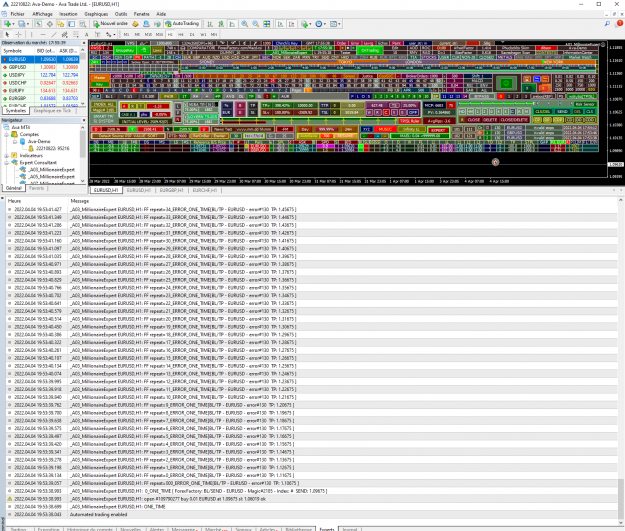Collapse the Expert Consultant tree node

(6, 163)
